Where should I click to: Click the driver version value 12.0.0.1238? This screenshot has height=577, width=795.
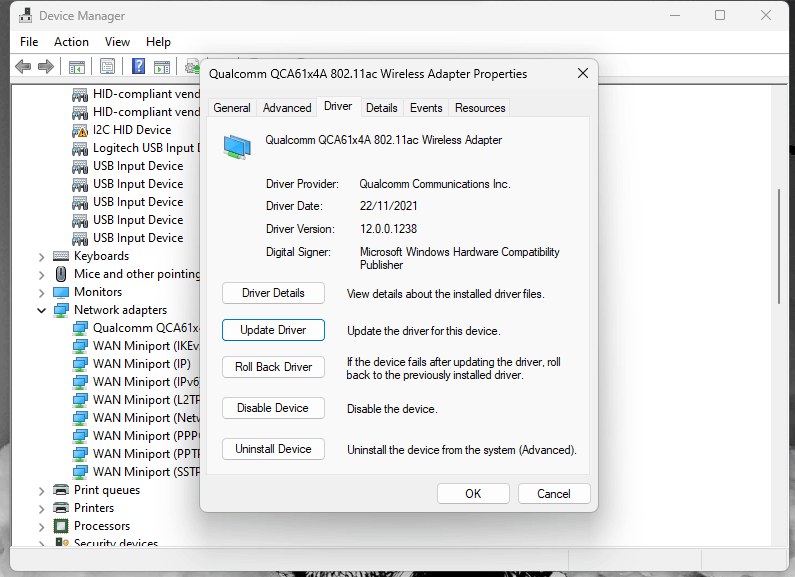coord(388,229)
